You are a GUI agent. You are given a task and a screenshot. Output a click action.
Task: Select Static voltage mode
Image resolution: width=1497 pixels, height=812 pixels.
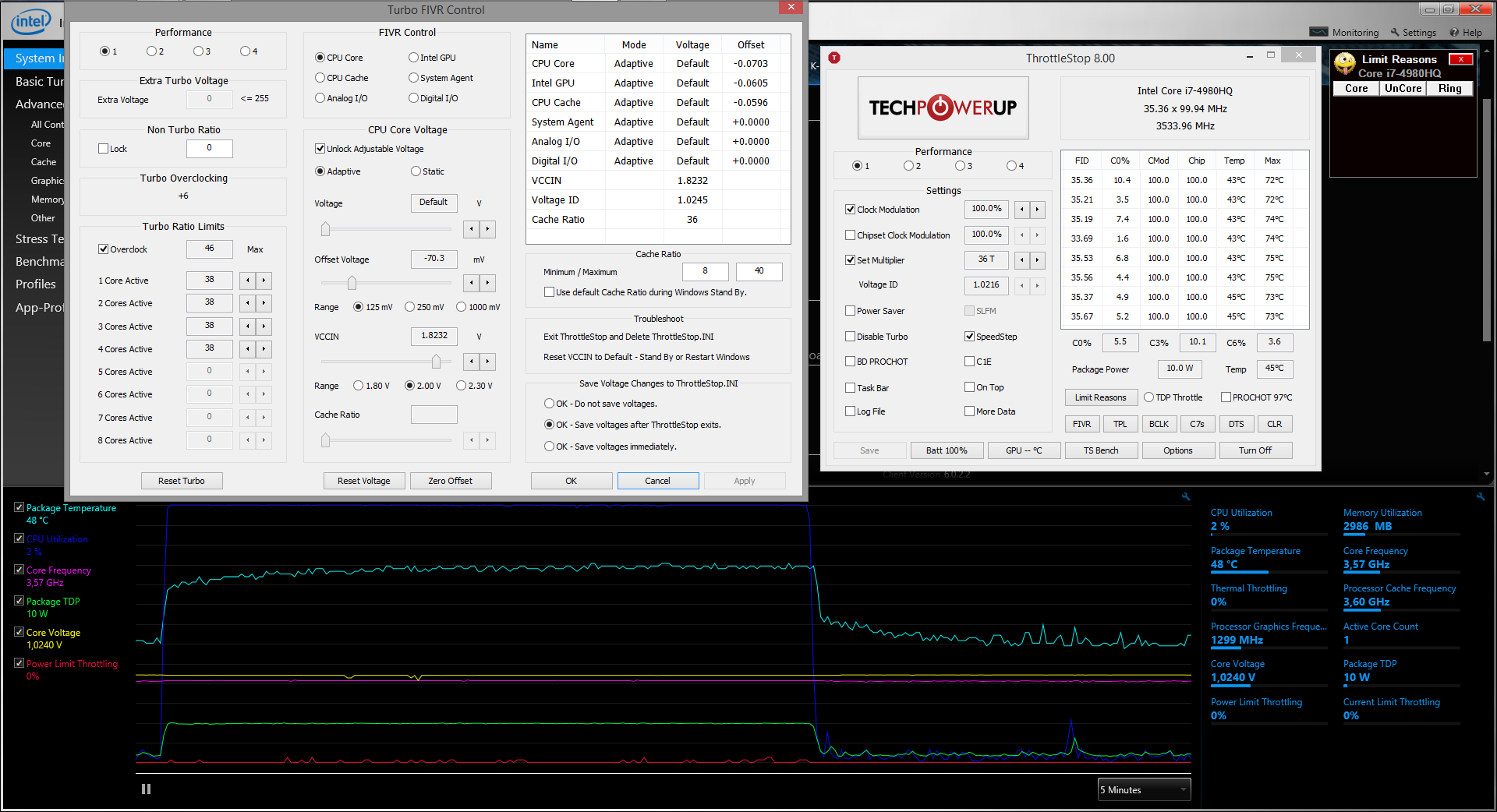pyautogui.click(x=416, y=171)
